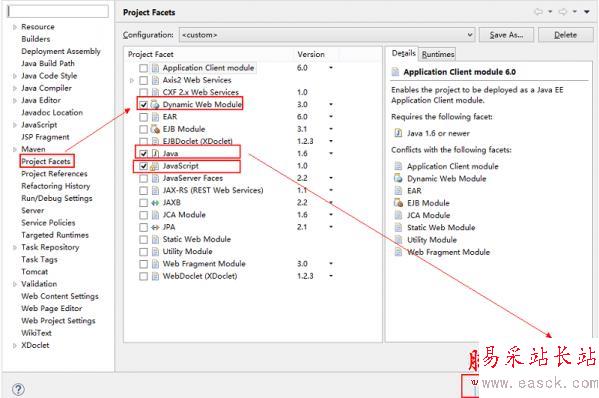
Task: Enable the Utility Module checkbox
Action: [x=143, y=252]
